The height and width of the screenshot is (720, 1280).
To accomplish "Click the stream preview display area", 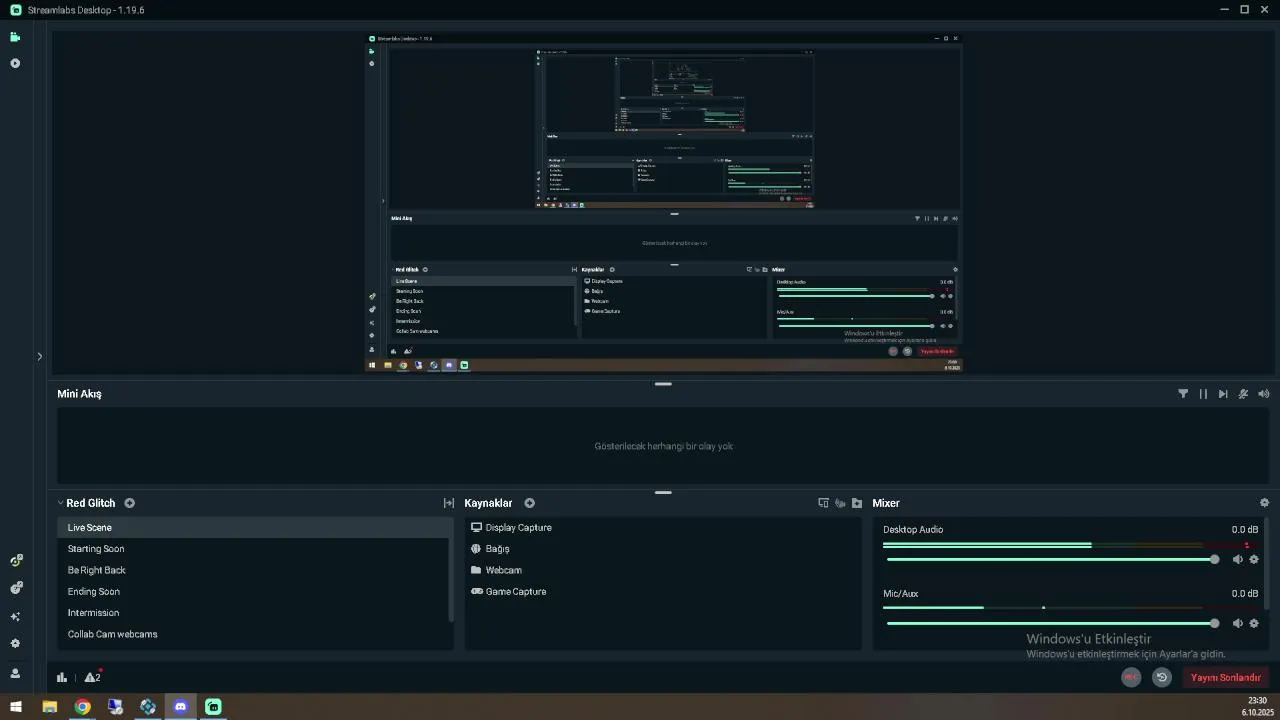I will click(x=663, y=203).
